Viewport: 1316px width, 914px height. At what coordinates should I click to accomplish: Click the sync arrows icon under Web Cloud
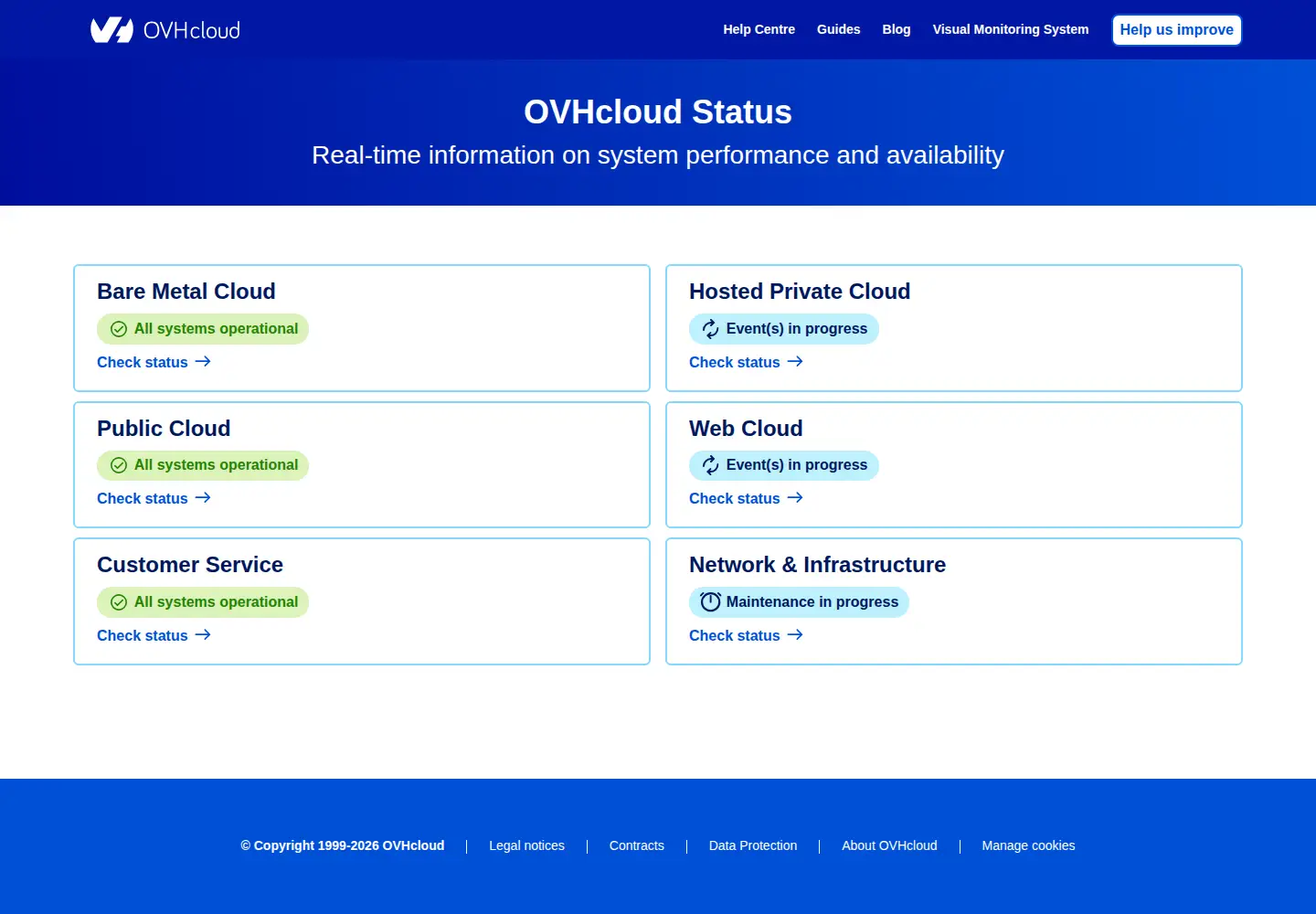tap(711, 465)
